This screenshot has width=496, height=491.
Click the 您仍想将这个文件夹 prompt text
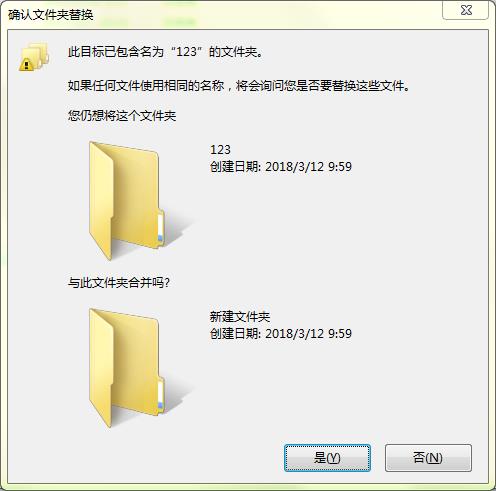tap(122, 116)
